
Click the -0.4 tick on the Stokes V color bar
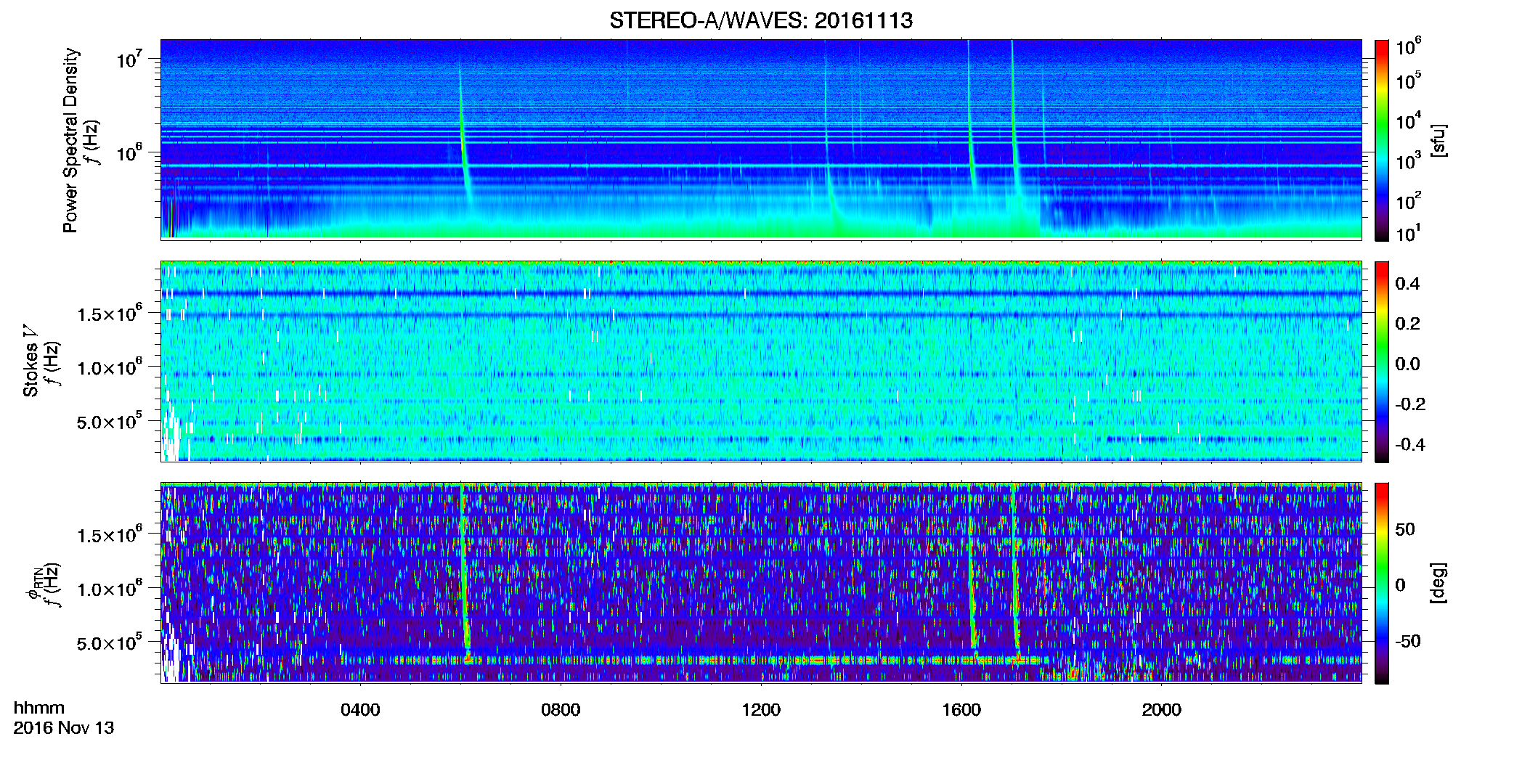point(1410,444)
